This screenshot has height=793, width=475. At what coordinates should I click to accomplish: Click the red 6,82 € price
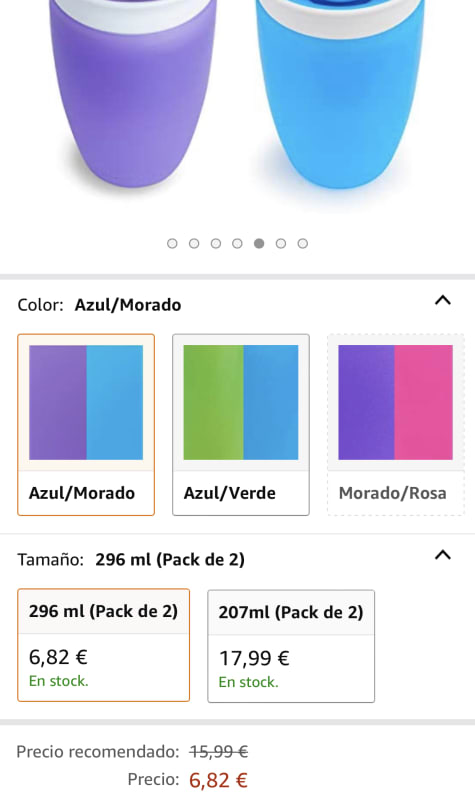pos(219,780)
